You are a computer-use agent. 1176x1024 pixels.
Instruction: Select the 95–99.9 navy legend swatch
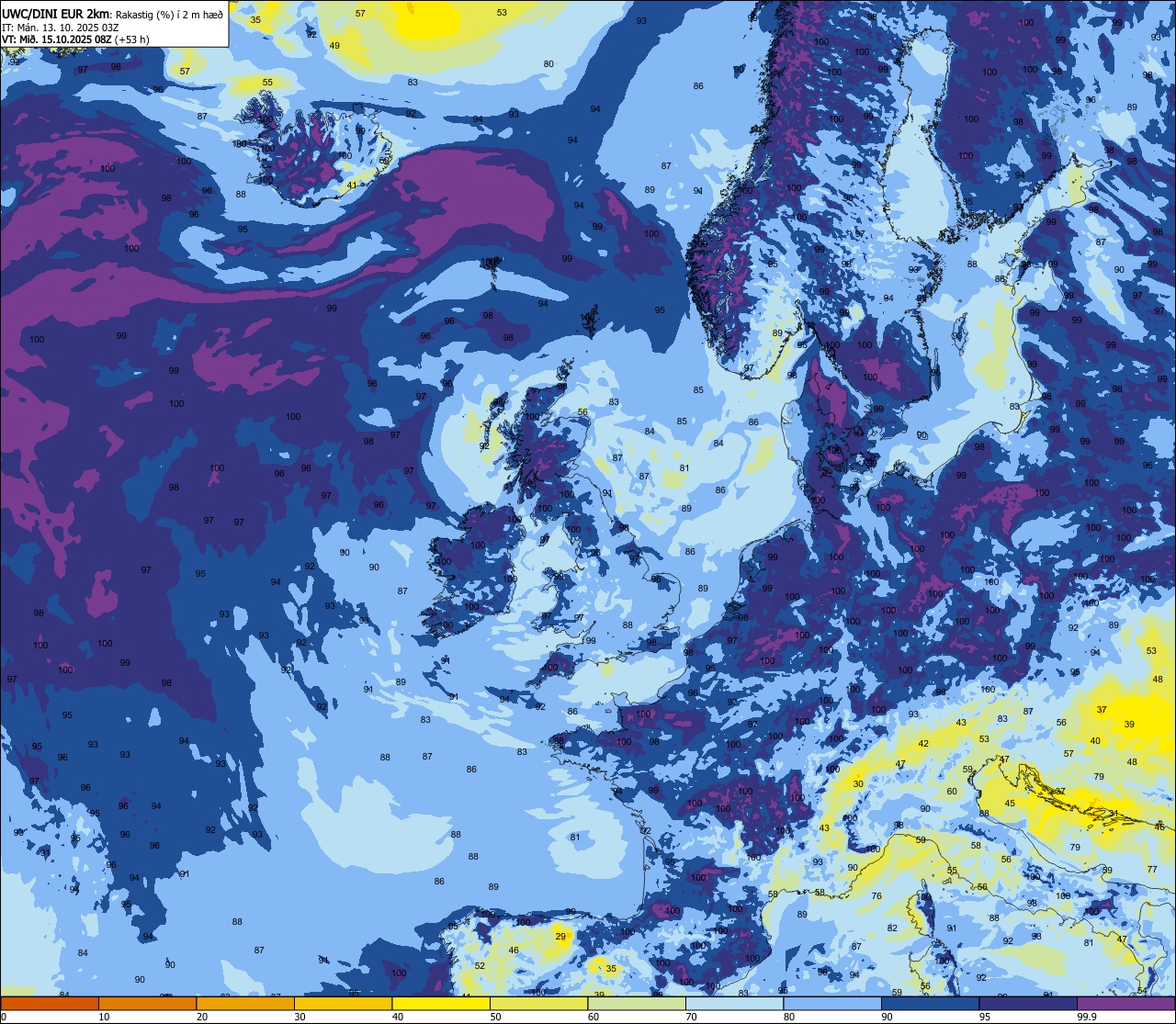pyautogui.click(x=1028, y=1003)
